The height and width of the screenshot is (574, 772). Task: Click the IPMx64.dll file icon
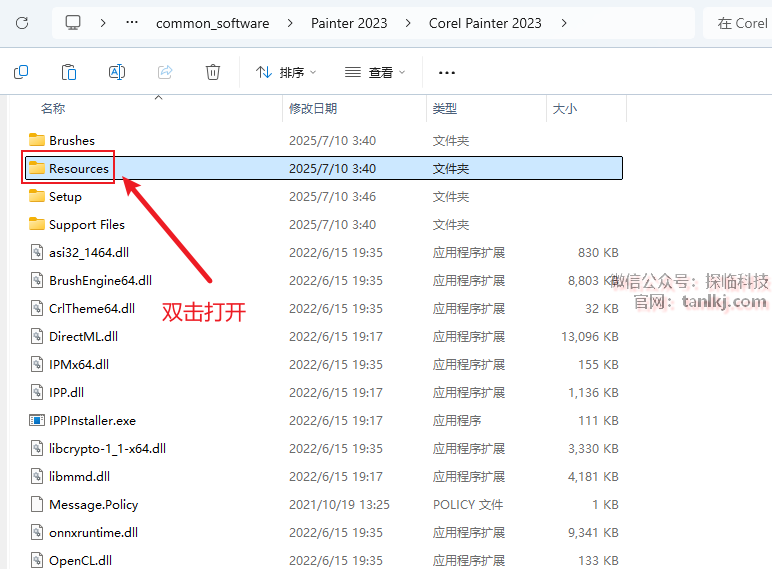pyautogui.click(x=36, y=365)
